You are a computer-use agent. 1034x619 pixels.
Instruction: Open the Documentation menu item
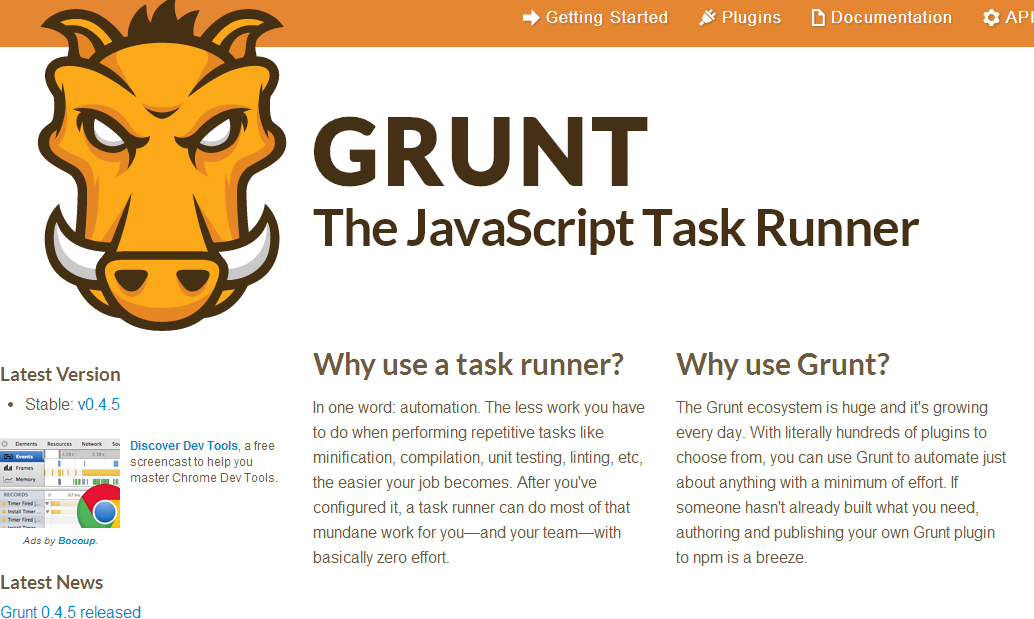coord(882,18)
